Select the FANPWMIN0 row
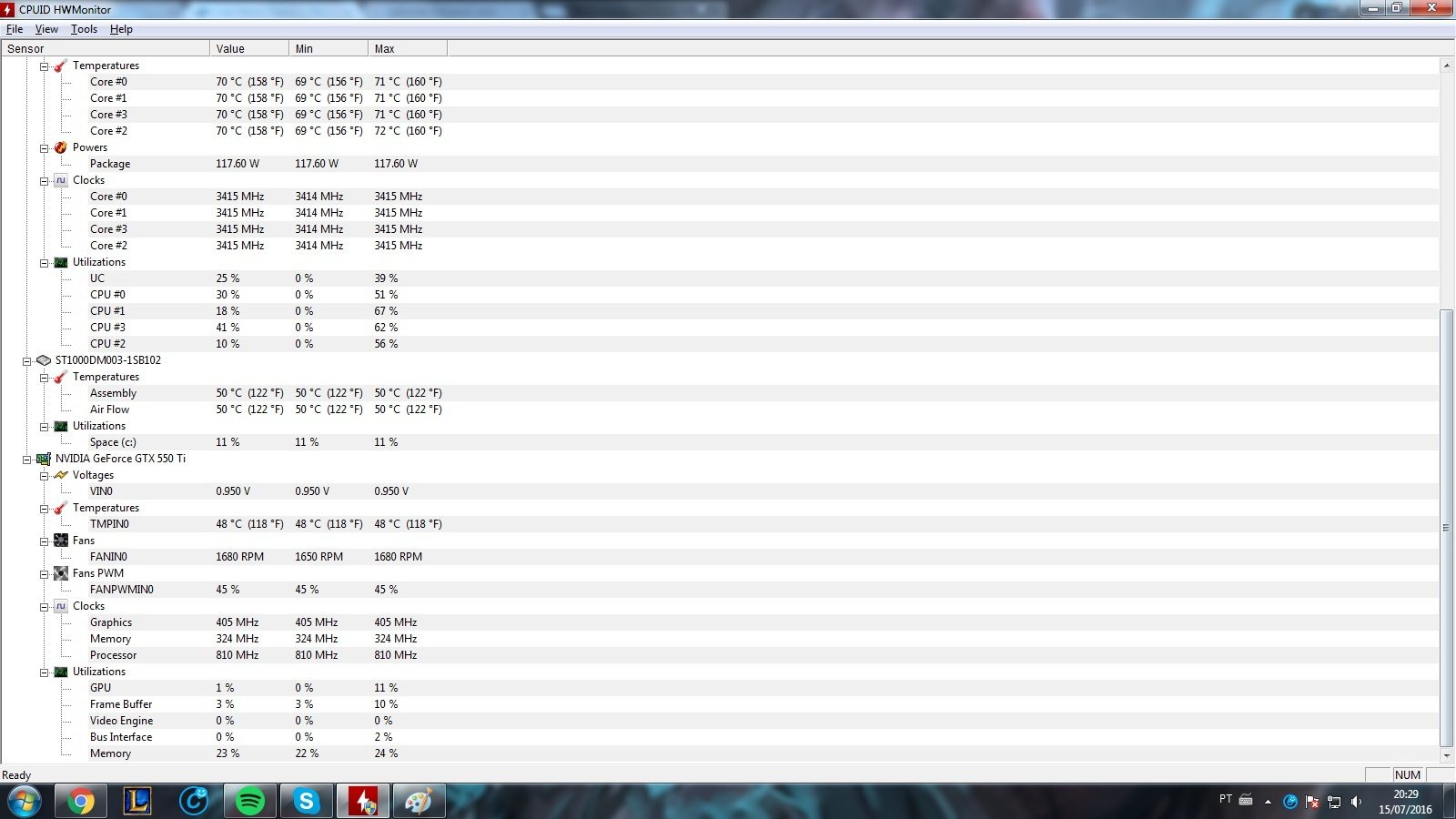Viewport: 1456px width, 819px height. click(x=719, y=590)
